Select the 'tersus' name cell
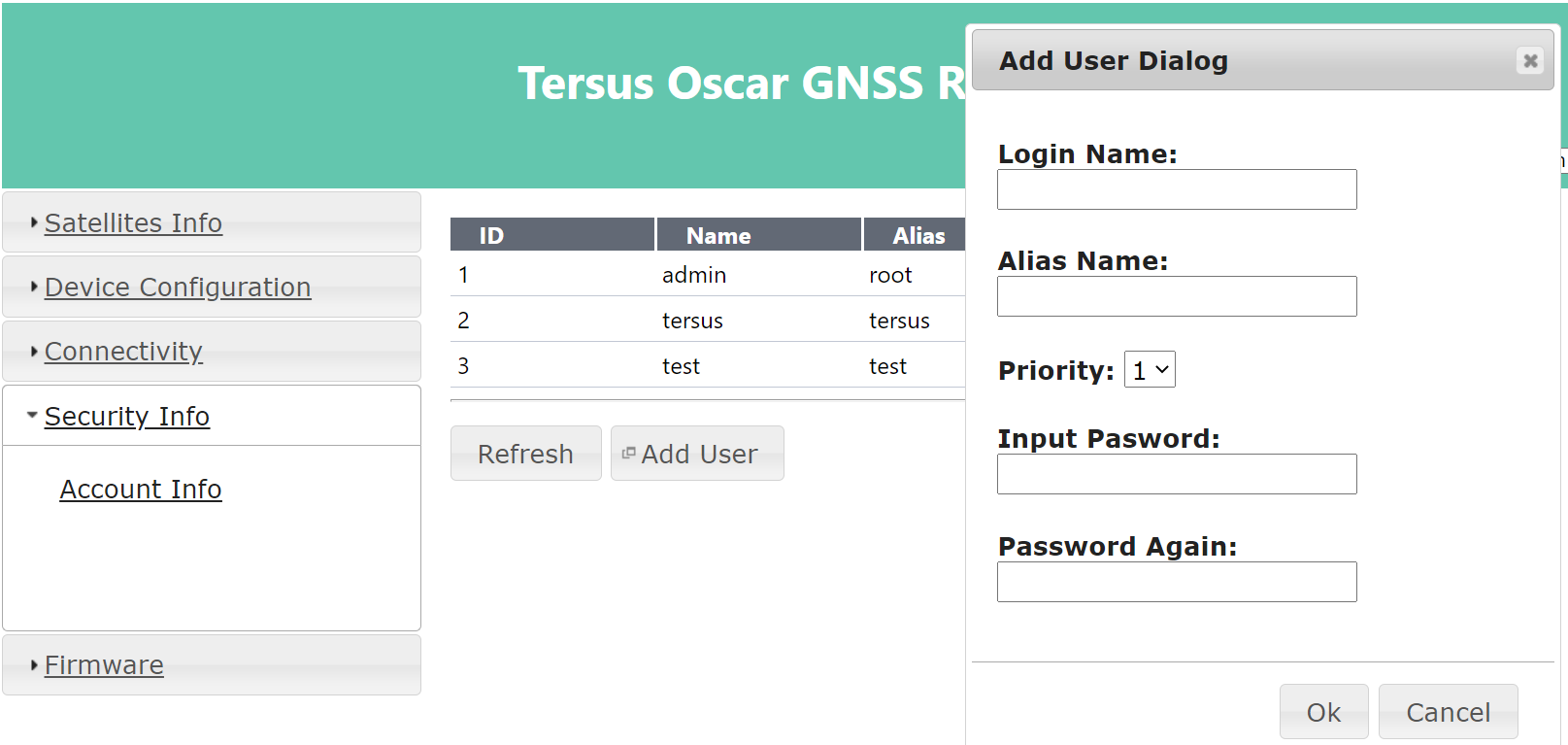 click(x=692, y=321)
